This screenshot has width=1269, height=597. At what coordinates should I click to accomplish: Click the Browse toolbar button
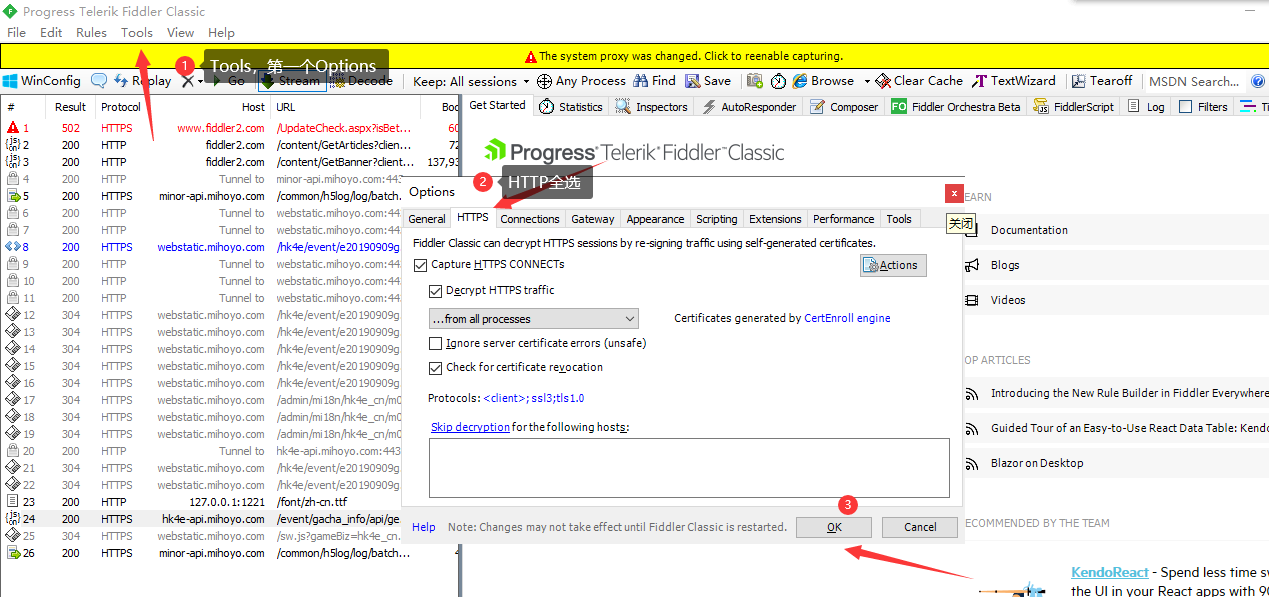coord(823,81)
